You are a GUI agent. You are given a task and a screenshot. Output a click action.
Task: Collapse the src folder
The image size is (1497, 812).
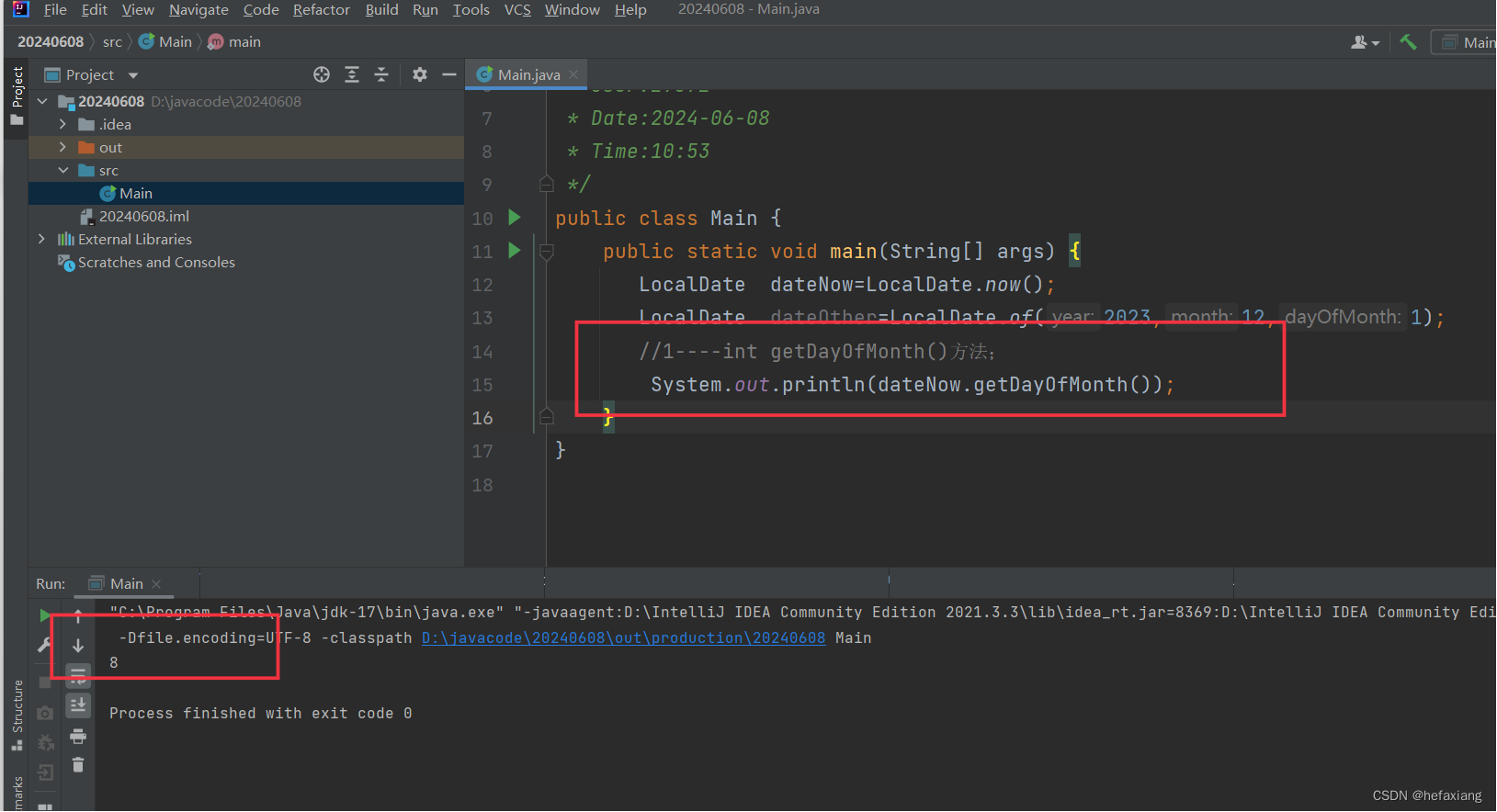point(62,171)
